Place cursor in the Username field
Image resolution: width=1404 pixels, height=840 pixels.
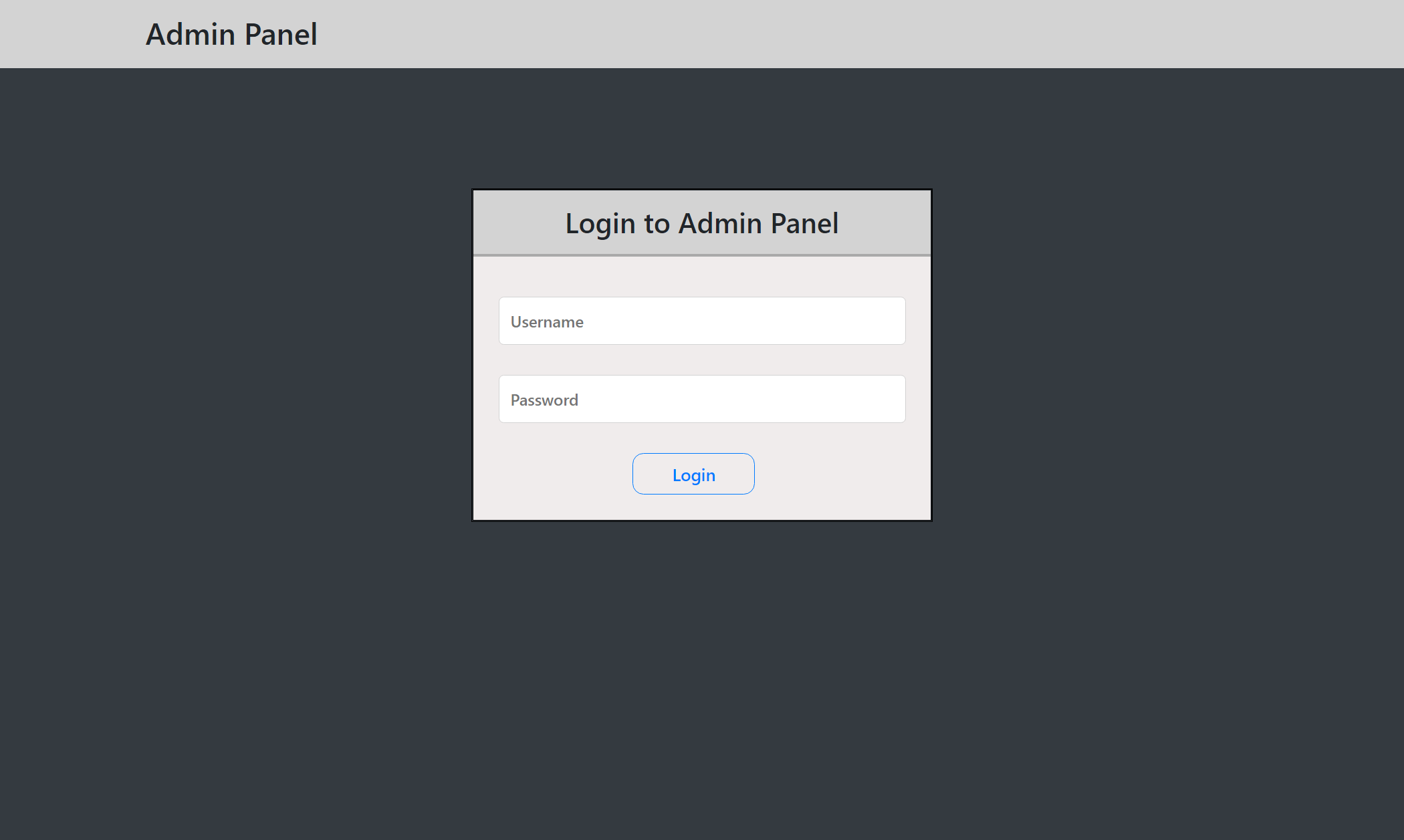point(701,321)
